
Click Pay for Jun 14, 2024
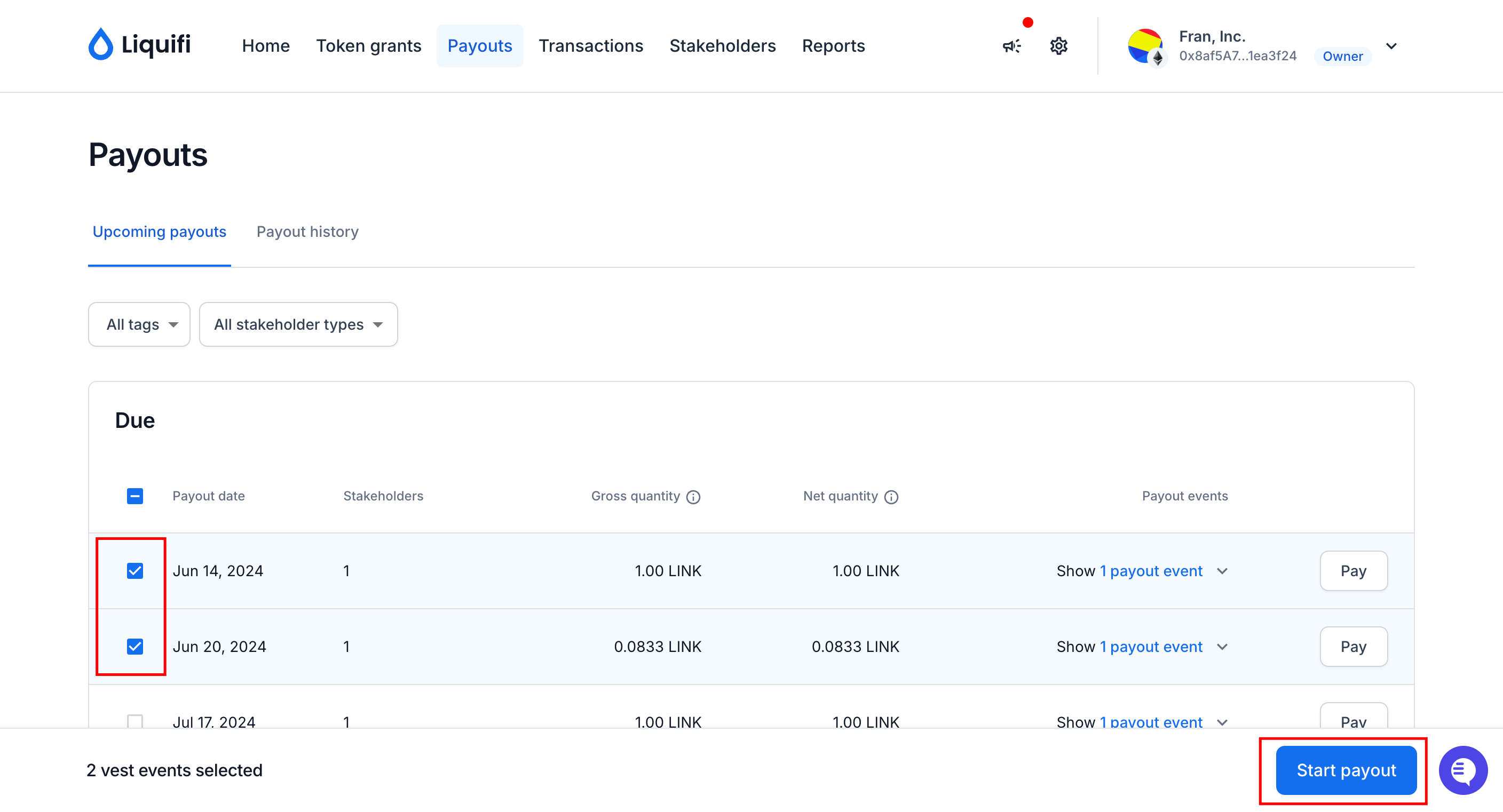click(1353, 570)
